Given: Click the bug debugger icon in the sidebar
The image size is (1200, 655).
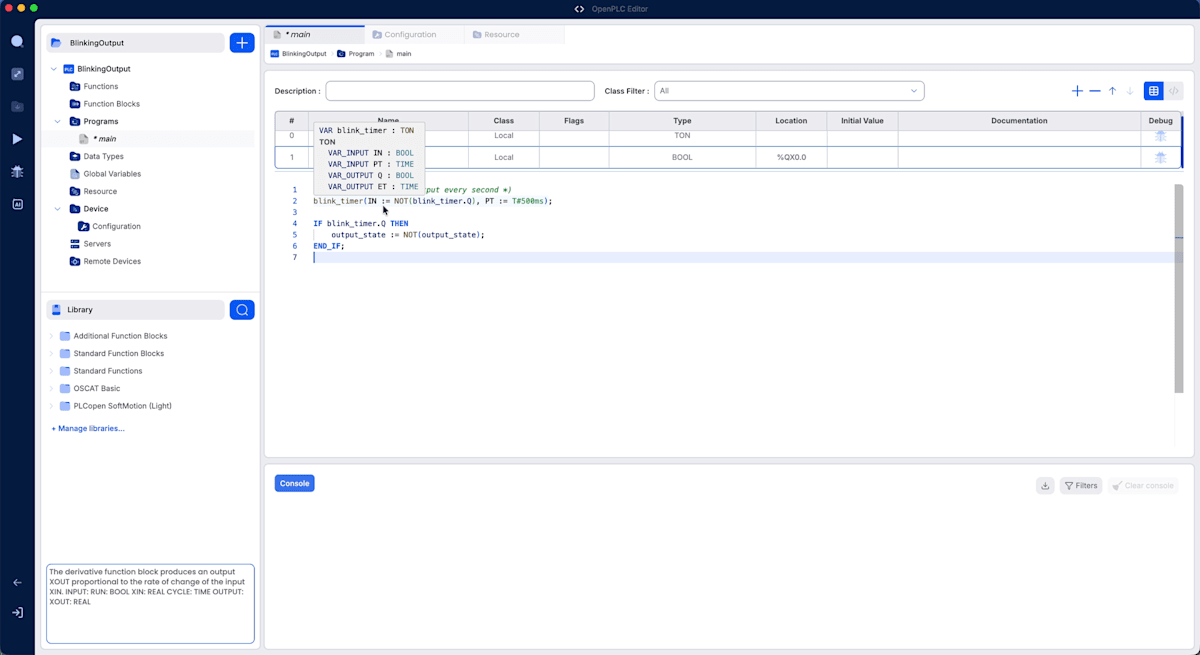Looking at the screenshot, I should tap(17, 172).
